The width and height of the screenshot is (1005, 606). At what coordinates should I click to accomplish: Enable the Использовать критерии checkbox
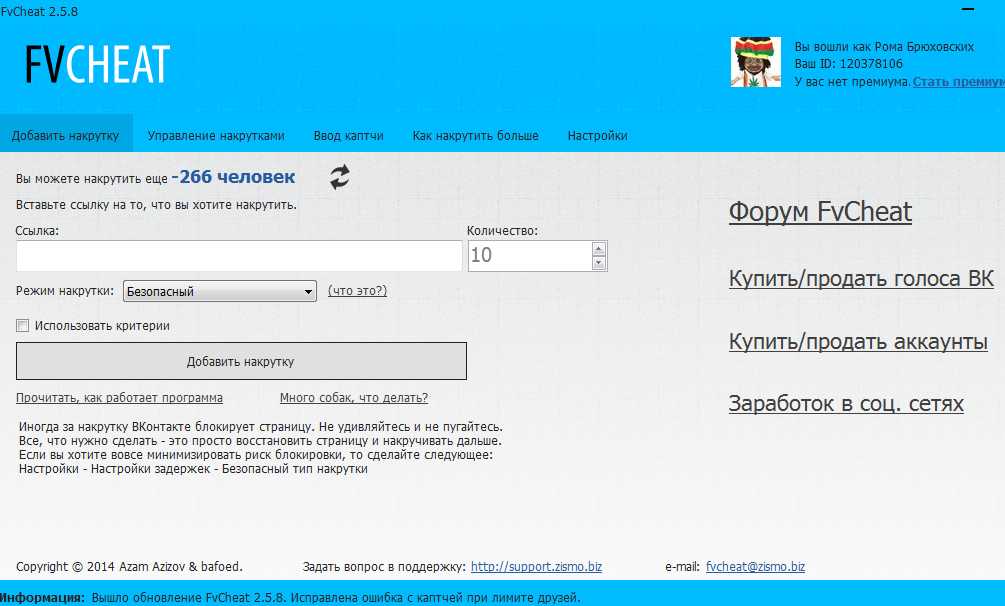[x=23, y=326]
